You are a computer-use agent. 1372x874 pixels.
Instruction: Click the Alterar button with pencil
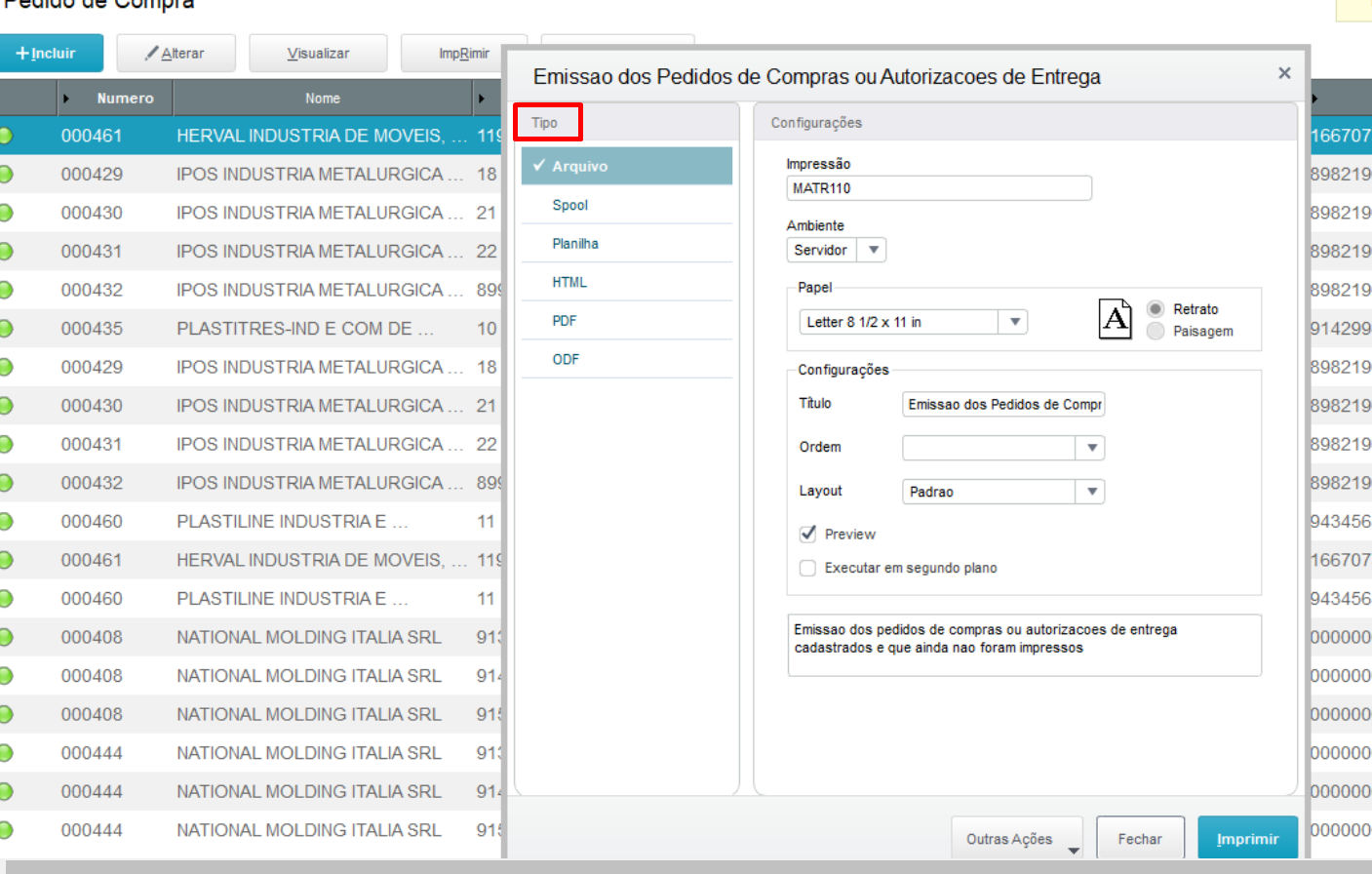pyautogui.click(x=176, y=54)
